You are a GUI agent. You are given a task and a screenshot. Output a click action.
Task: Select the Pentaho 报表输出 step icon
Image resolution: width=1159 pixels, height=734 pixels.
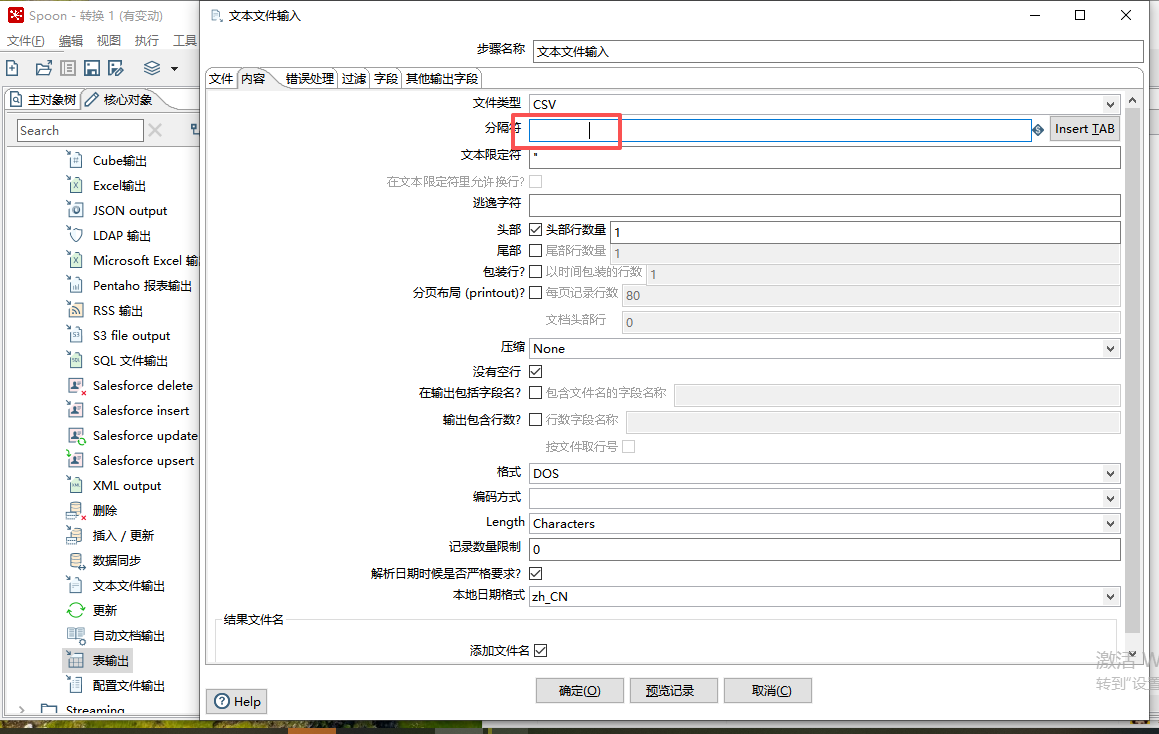click(75, 285)
